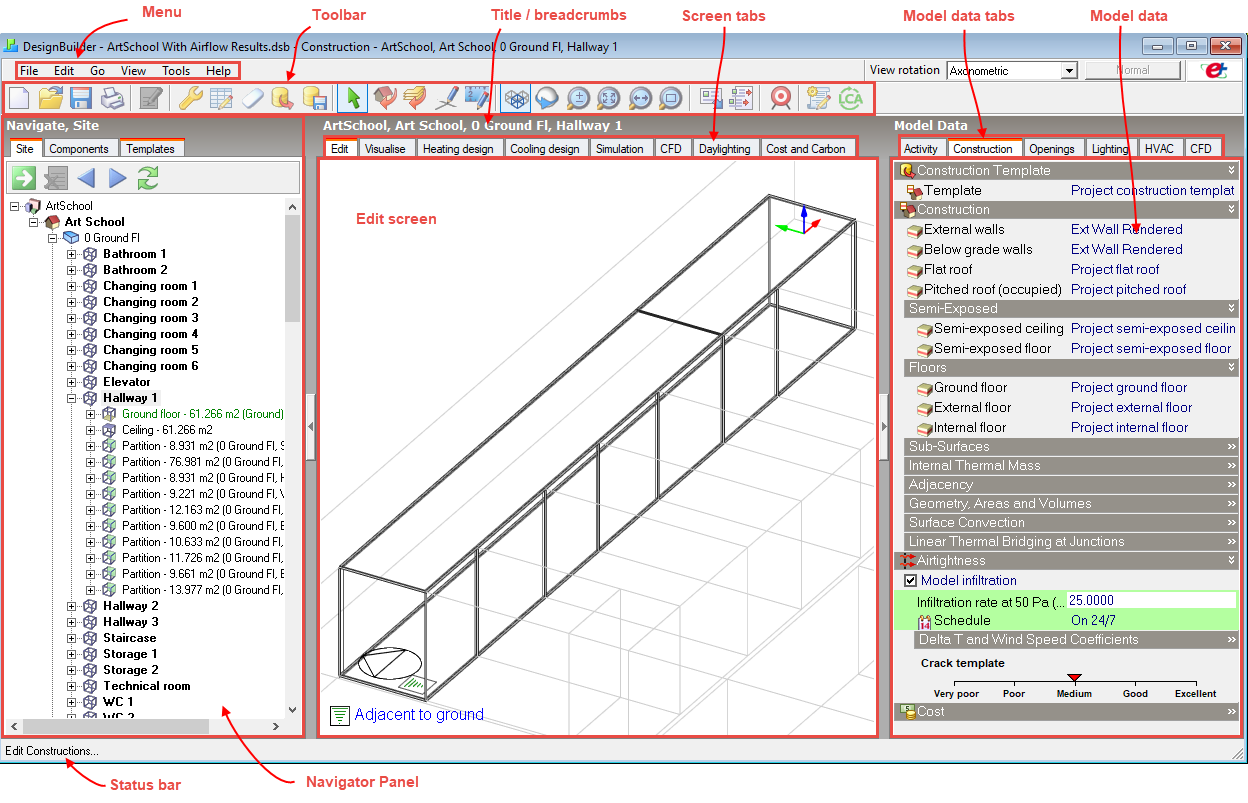
Task: Click the Save file toolbar icon
Action: [81, 98]
